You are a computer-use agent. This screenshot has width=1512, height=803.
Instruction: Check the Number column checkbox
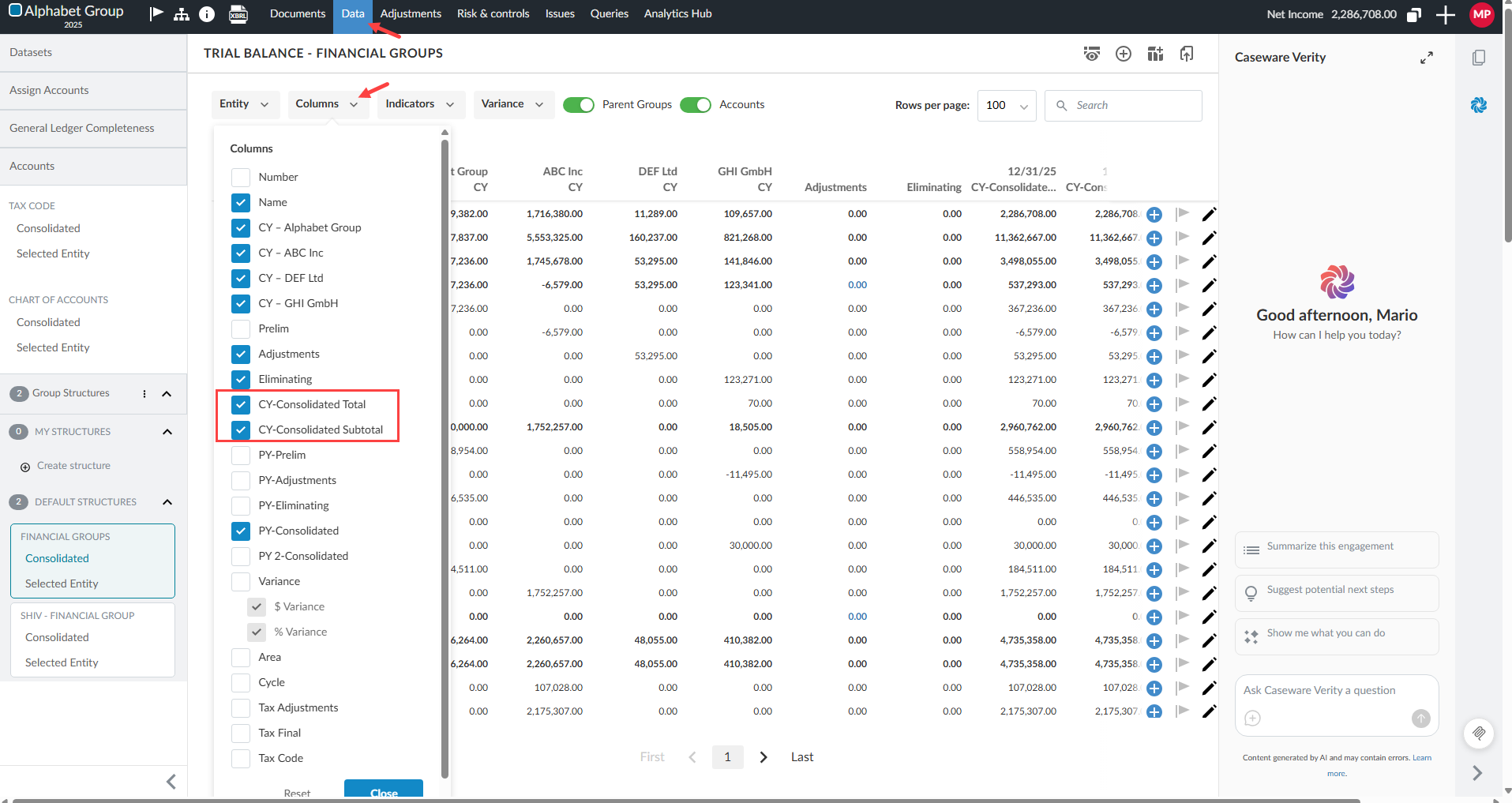[x=241, y=177]
